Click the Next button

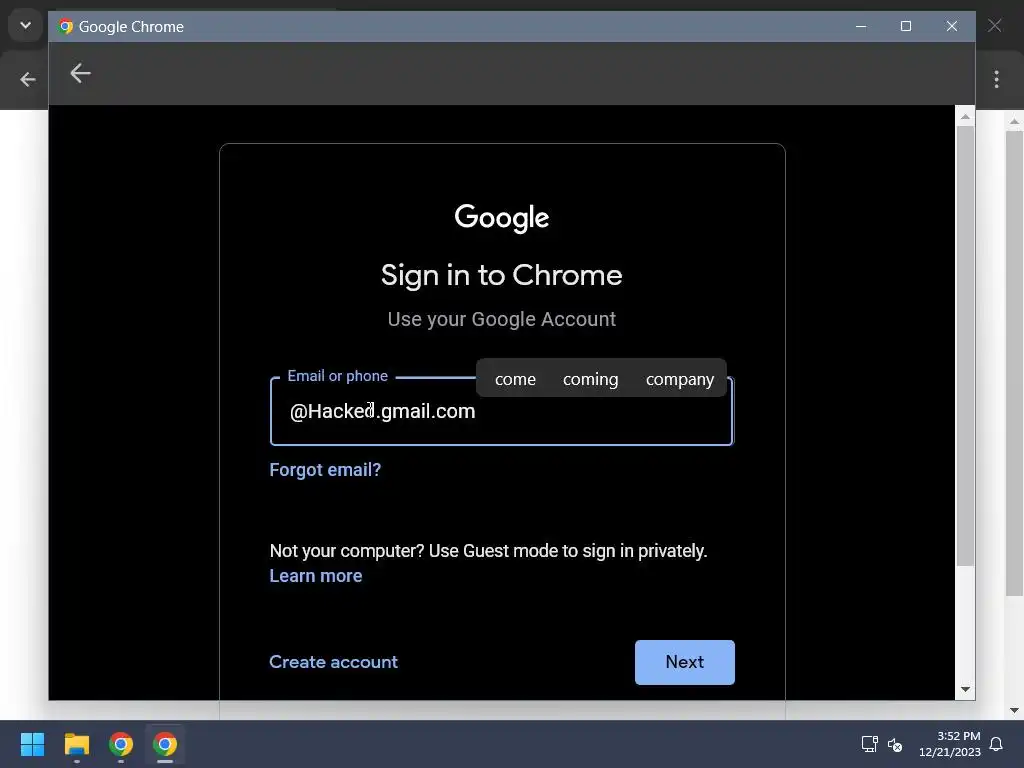point(684,662)
